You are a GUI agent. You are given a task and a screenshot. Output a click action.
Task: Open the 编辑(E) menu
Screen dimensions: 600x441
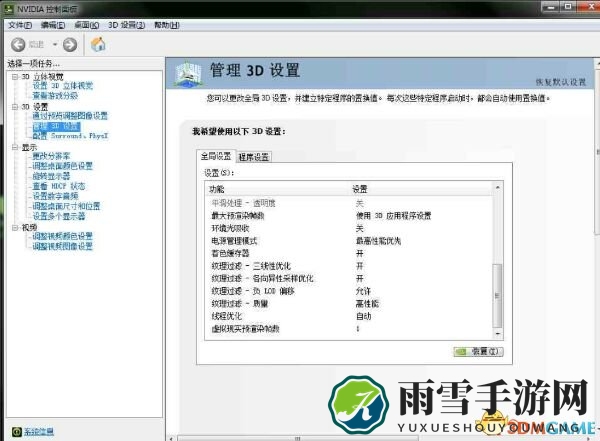click(53, 25)
